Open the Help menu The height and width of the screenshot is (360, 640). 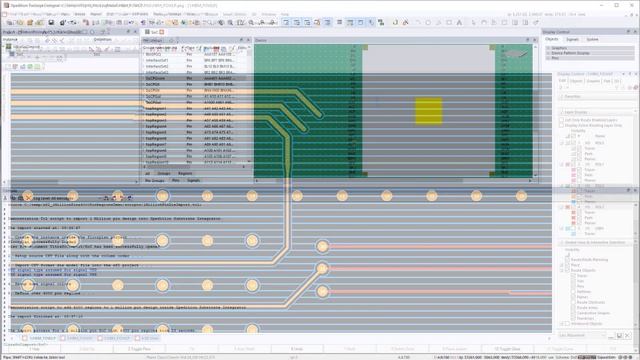285,14
